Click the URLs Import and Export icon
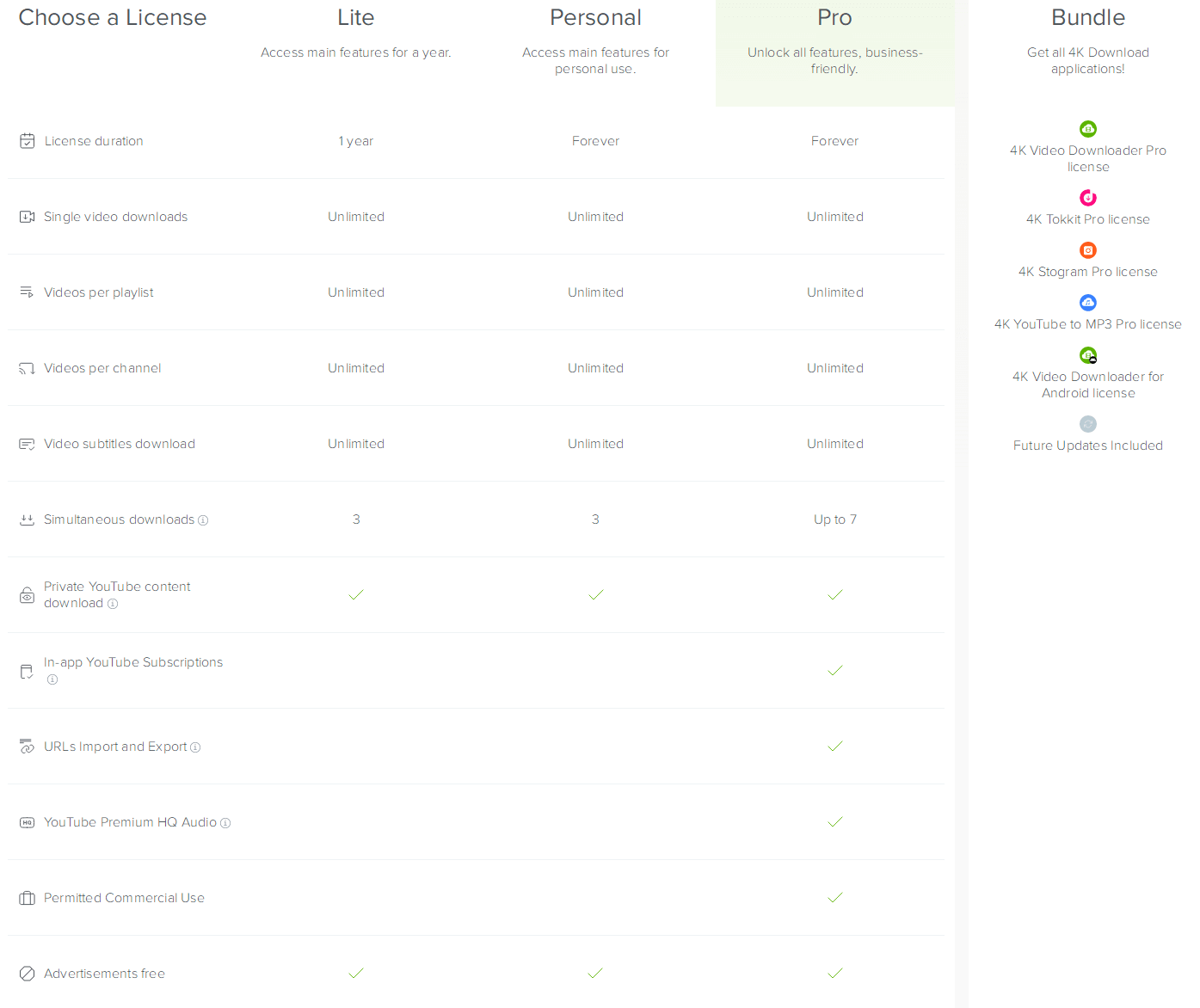The height and width of the screenshot is (1008, 1200). [28, 747]
